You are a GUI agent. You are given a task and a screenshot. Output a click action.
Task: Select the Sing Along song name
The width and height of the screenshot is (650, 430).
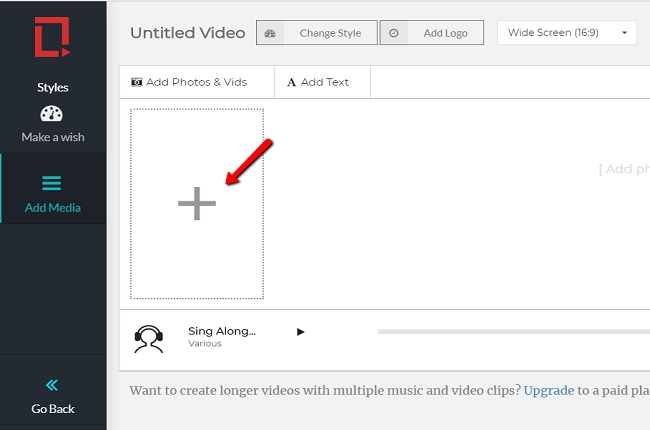tap(221, 331)
